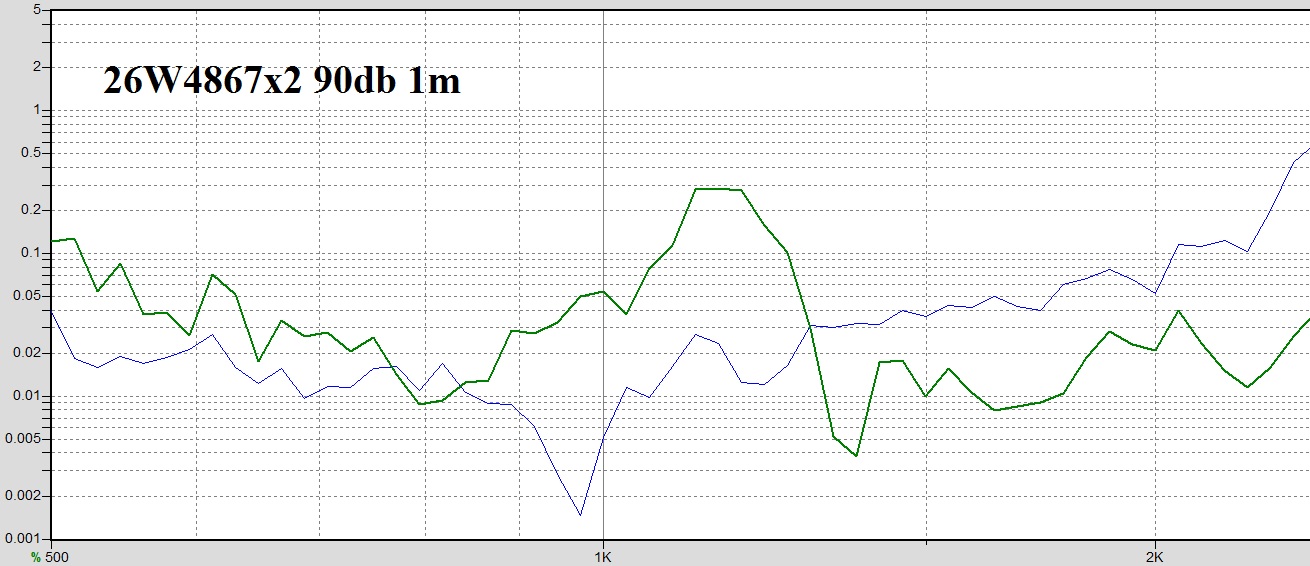
Task: Click the green curve's peak near 0.2
Action: (x=718, y=189)
